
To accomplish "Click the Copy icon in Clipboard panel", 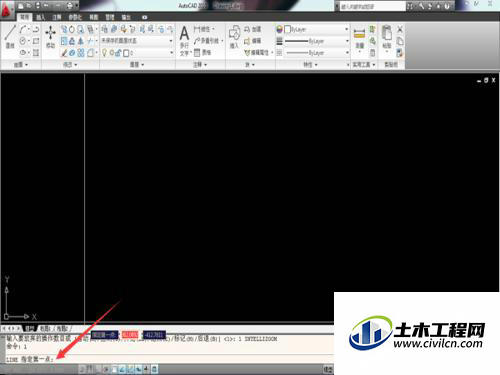I will 400,41.
